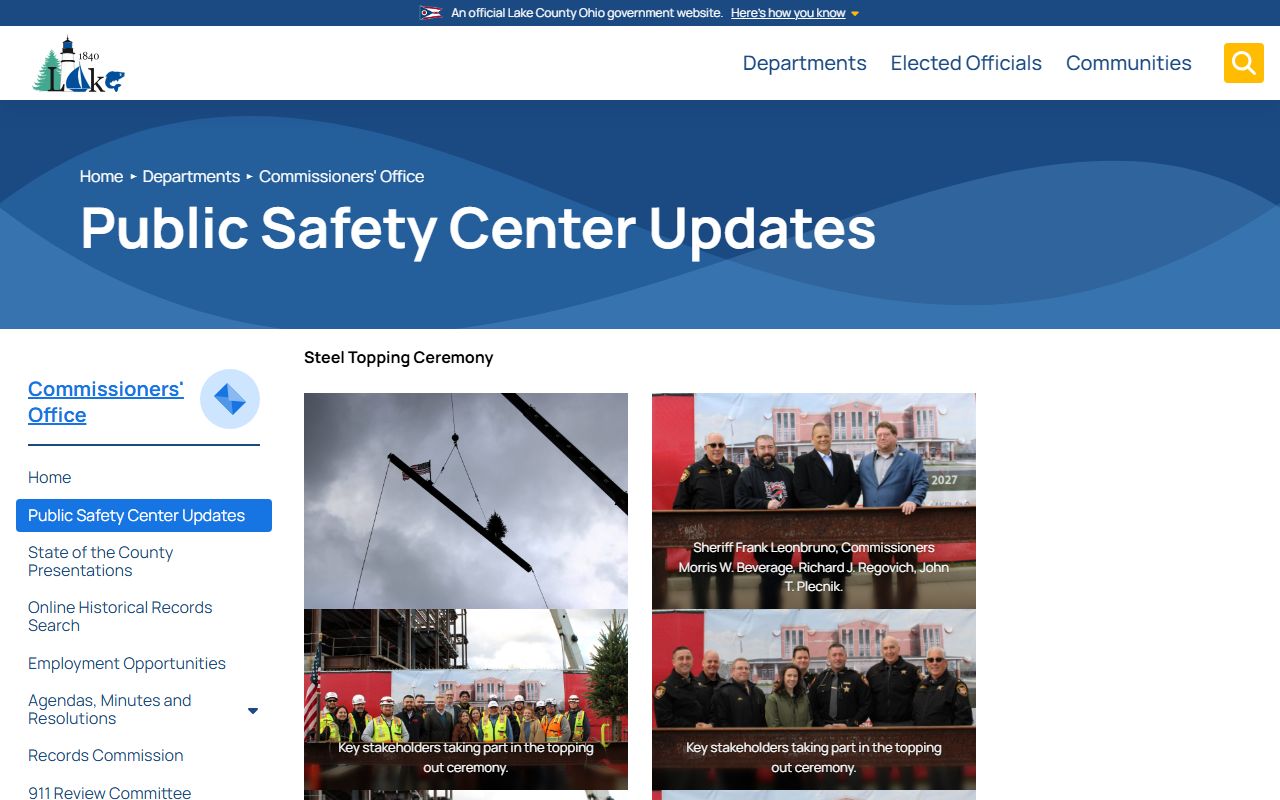Click the Steel Topping Ceremony heading
This screenshot has height=800, width=1280.
399,358
